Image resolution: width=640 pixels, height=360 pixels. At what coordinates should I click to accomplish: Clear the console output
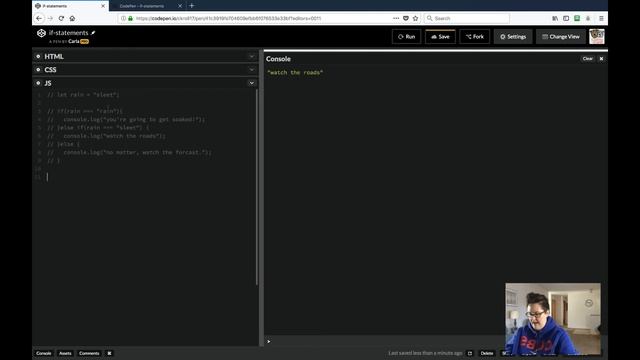pyautogui.click(x=587, y=59)
